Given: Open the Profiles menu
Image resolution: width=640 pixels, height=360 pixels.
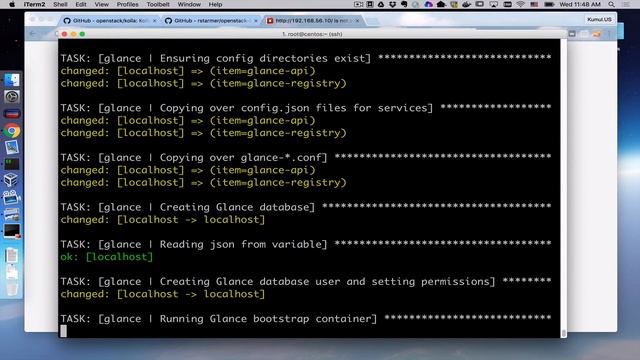Looking at the screenshot, I should coord(128,4).
